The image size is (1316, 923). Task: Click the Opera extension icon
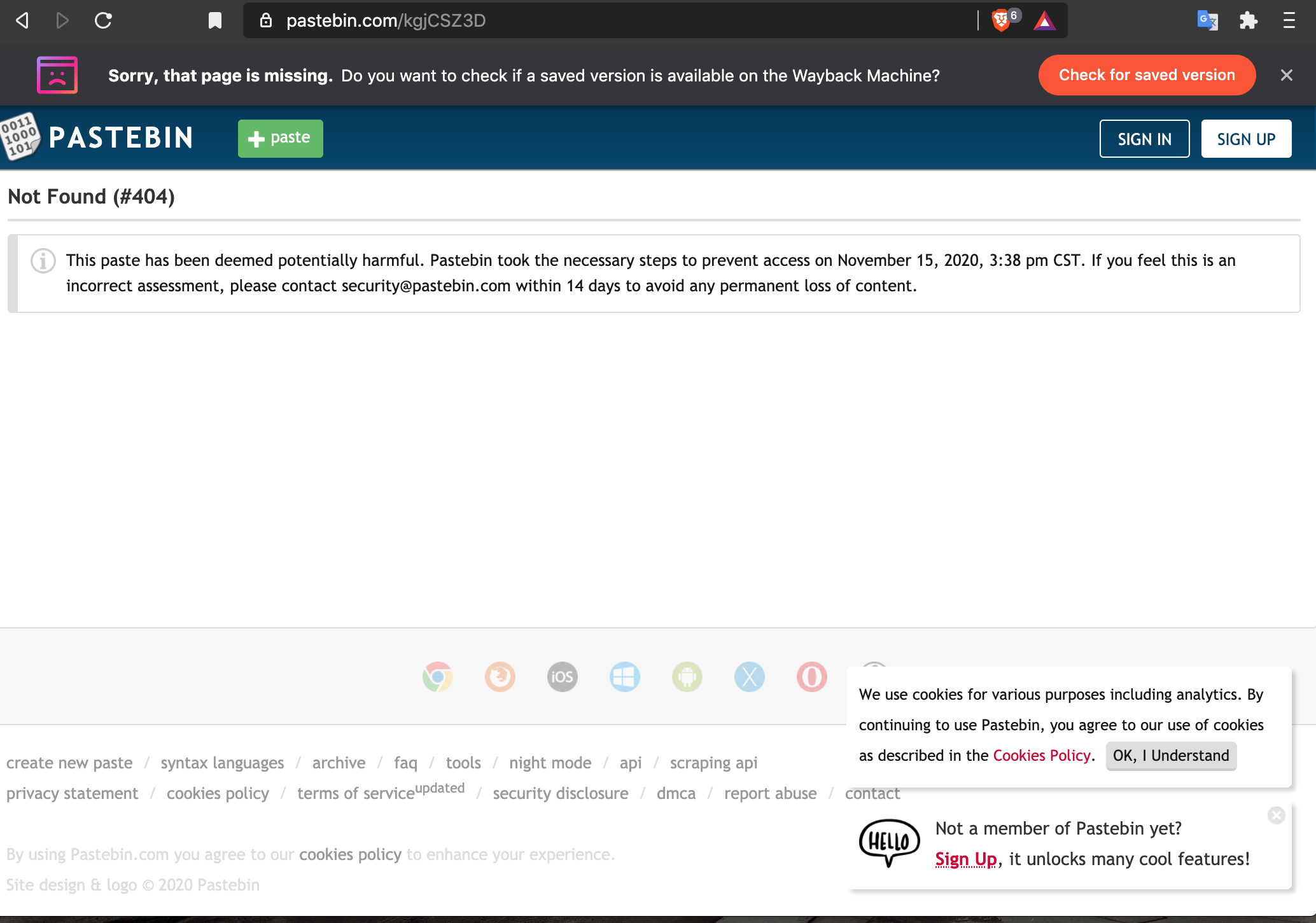pos(812,677)
